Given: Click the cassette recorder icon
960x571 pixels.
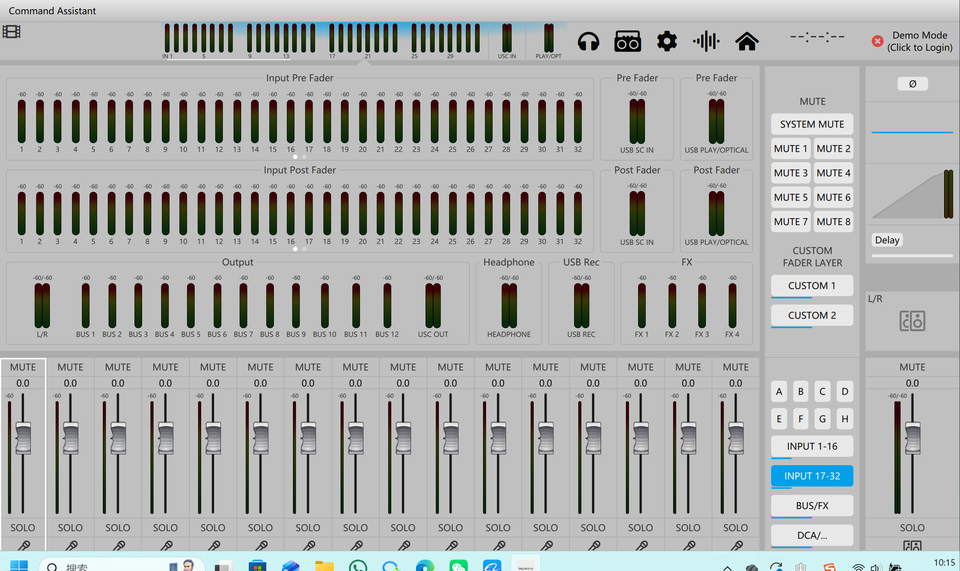Looking at the screenshot, I should tap(627, 41).
